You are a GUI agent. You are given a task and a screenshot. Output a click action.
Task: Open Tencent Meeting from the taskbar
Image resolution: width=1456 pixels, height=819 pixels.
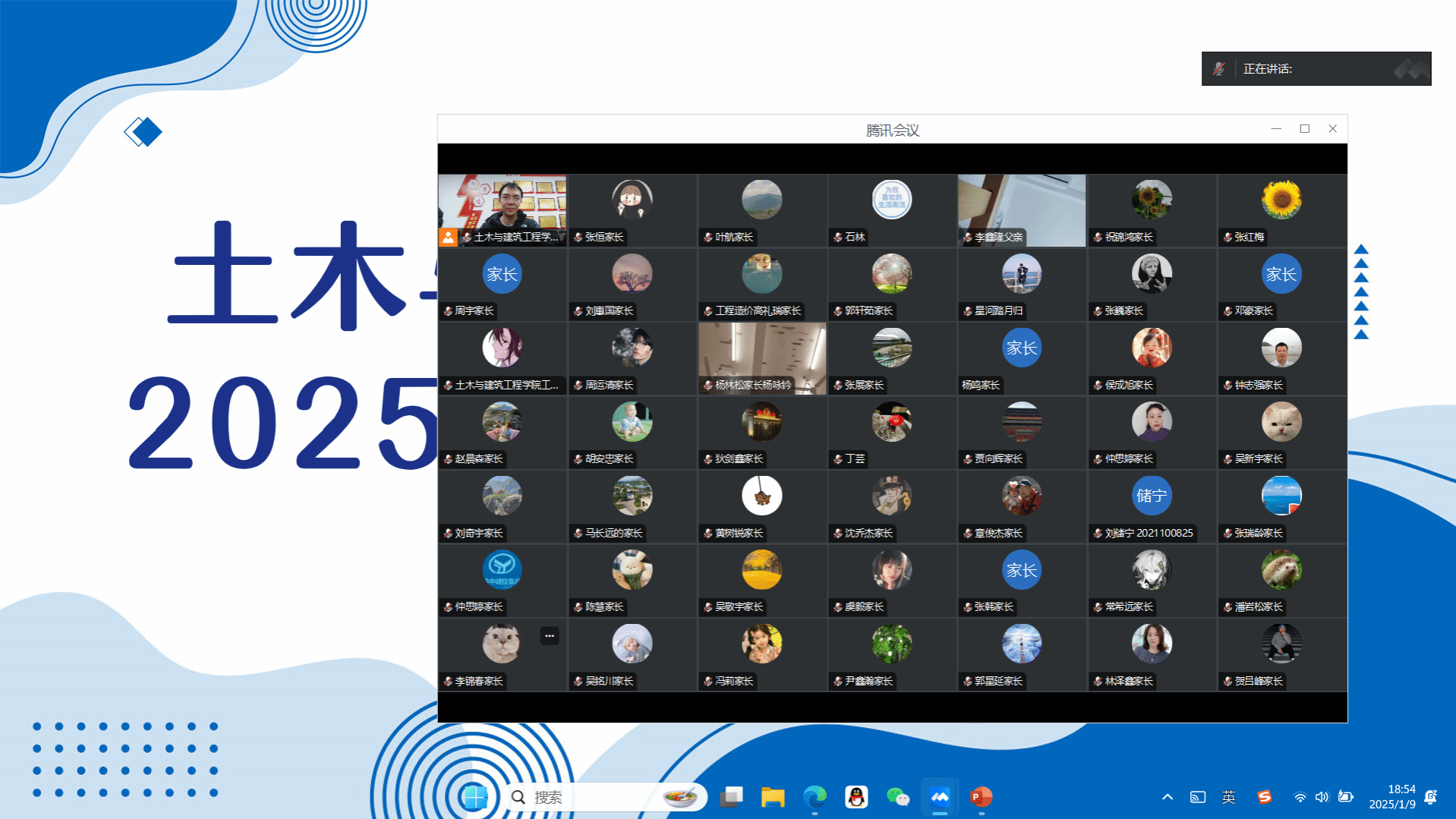(939, 797)
